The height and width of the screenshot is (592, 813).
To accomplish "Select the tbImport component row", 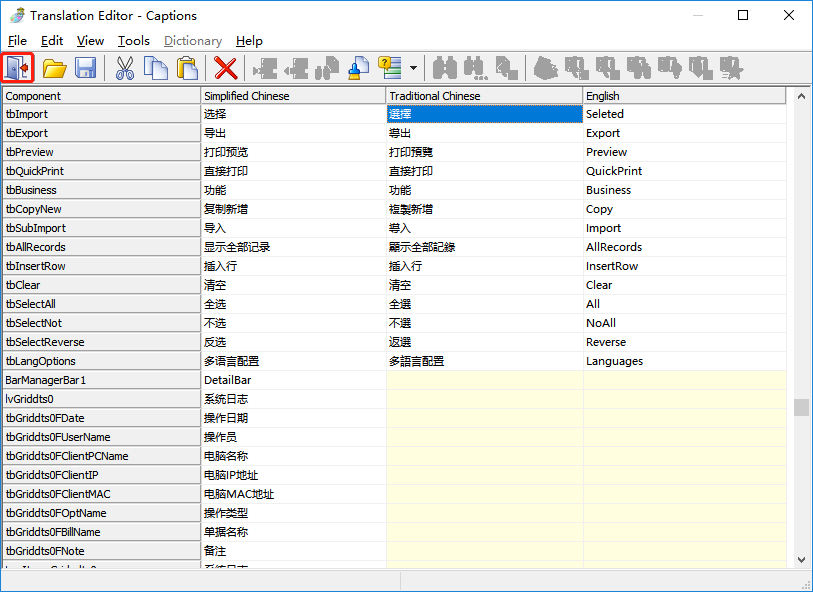I will [102, 114].
